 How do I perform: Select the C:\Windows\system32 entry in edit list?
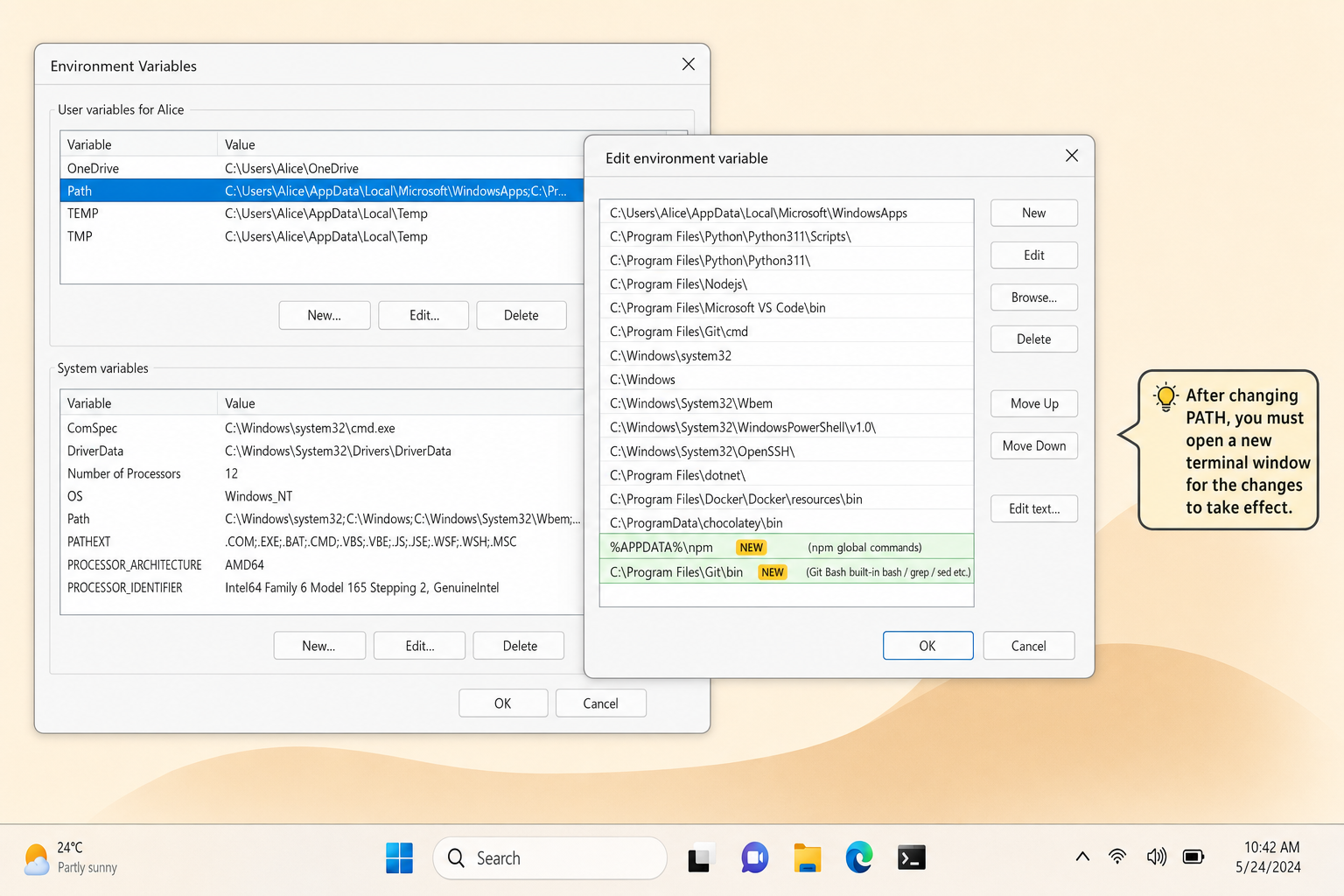click(787, 355)
